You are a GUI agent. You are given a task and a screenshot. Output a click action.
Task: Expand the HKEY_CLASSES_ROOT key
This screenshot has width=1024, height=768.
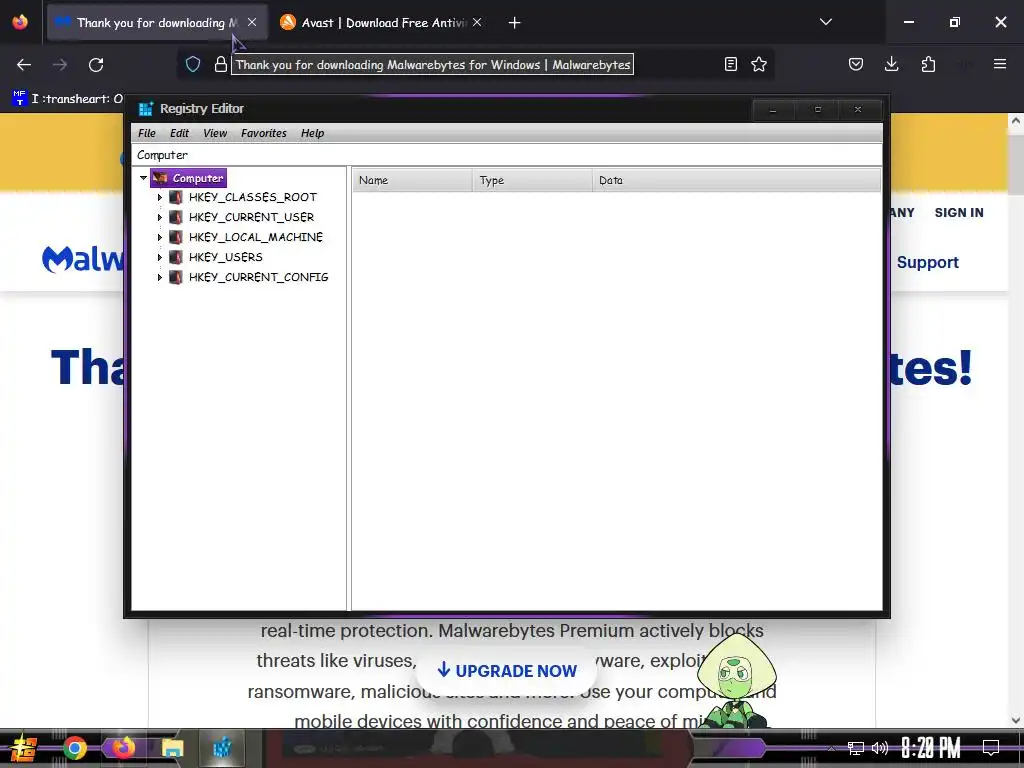(160, 197)
